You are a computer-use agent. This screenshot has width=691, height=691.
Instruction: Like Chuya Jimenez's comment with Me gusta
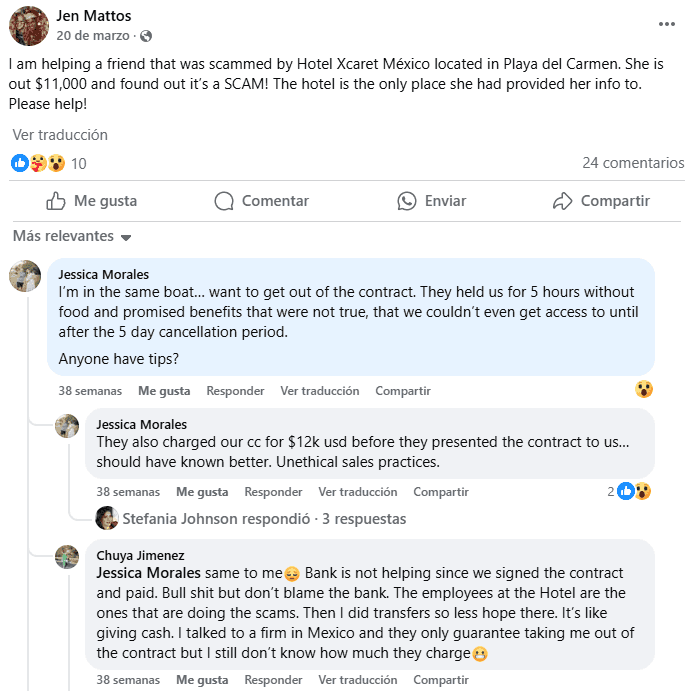pyautogui.click(x=202, y=680)
